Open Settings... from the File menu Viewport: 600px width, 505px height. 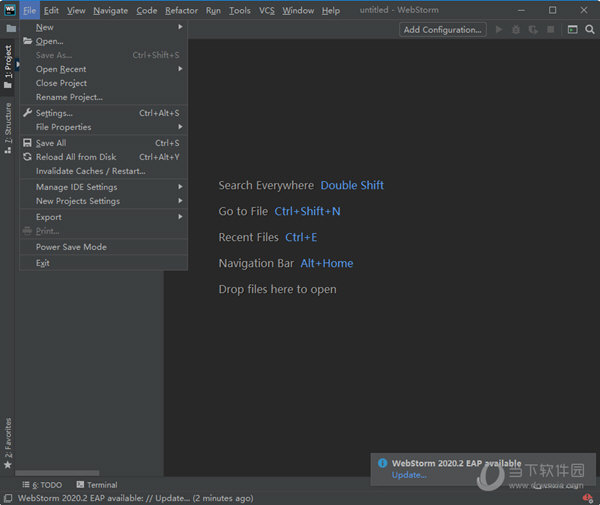click(x=103, y=113)
